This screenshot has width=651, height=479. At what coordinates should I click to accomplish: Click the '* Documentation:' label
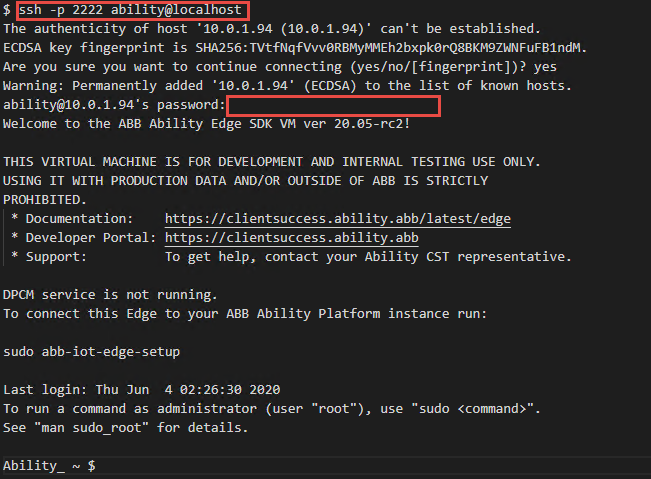coord(72,219)
